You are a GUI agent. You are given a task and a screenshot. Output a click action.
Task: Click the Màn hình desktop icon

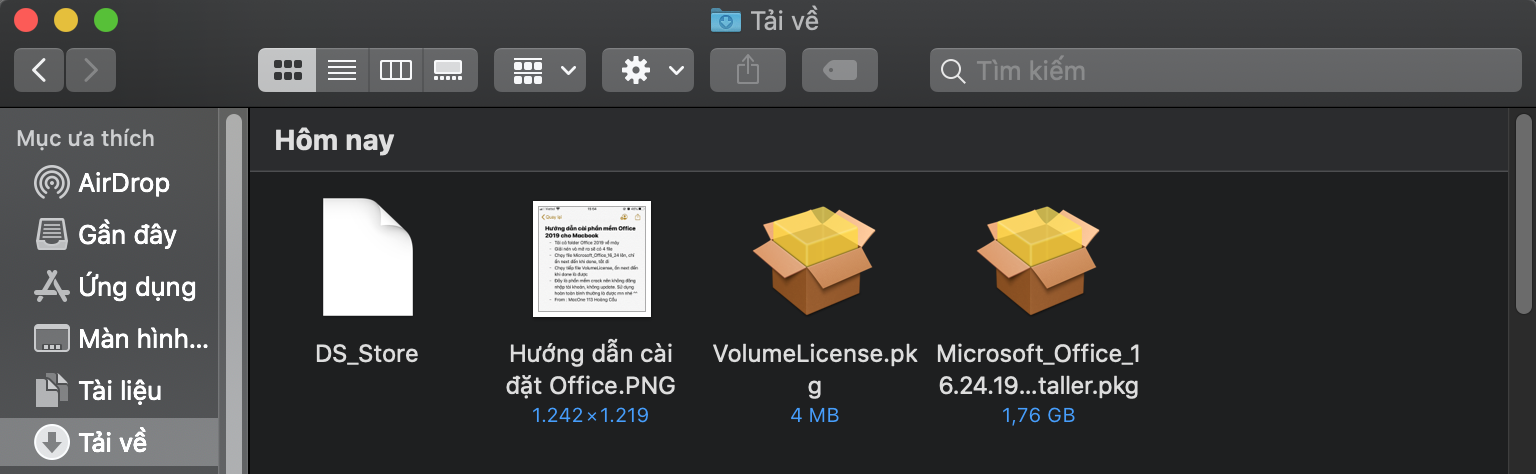point(51,339)
